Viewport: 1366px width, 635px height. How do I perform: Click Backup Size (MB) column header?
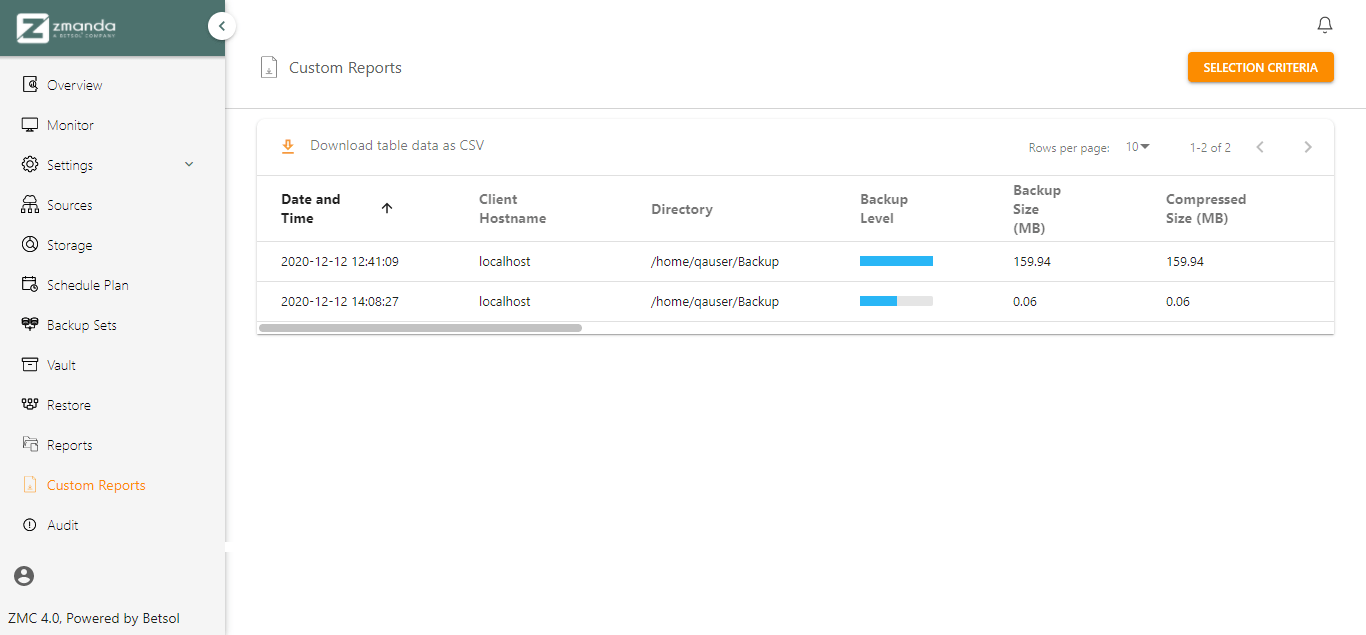click(1037, 208)
